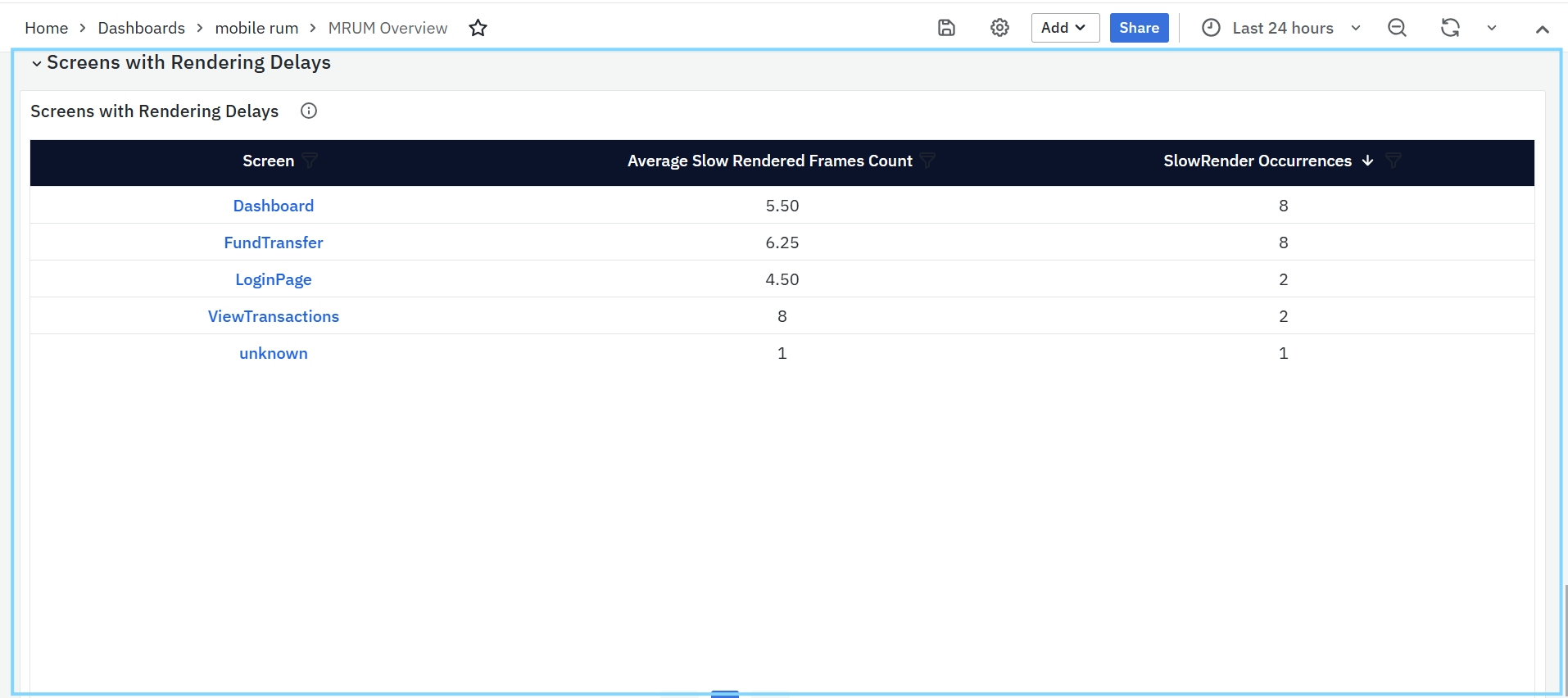Filter the Screen column

(310, 161)
